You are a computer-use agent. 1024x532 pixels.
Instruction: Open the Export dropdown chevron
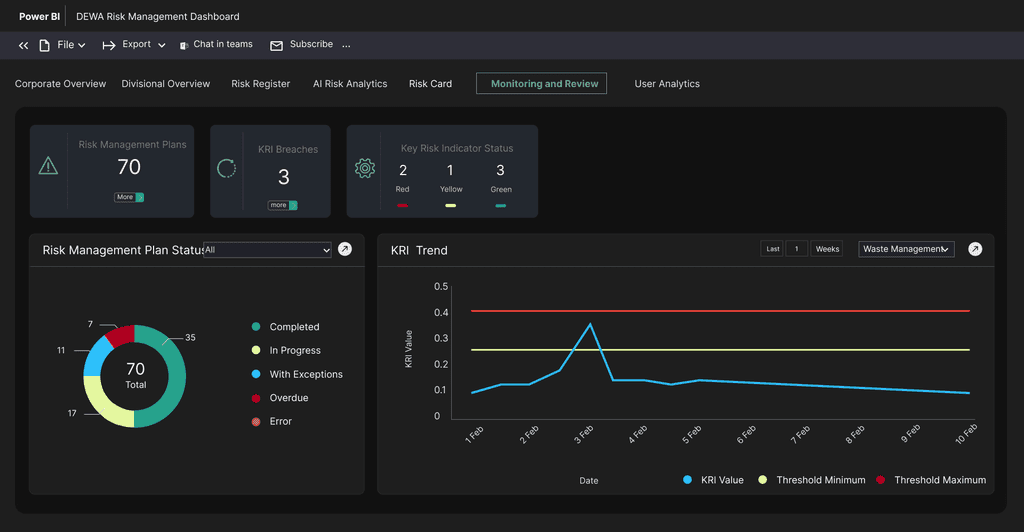tap(161, 45)
